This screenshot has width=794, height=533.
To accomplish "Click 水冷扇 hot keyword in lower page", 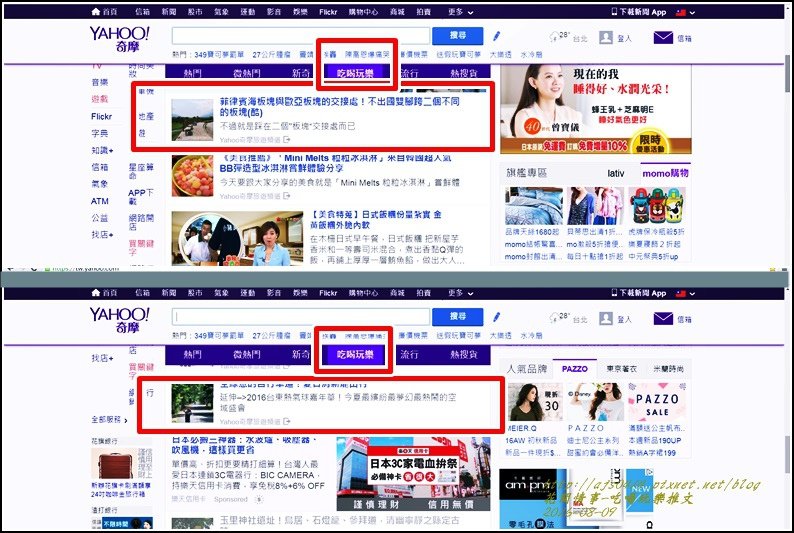I will click(531, 336).
